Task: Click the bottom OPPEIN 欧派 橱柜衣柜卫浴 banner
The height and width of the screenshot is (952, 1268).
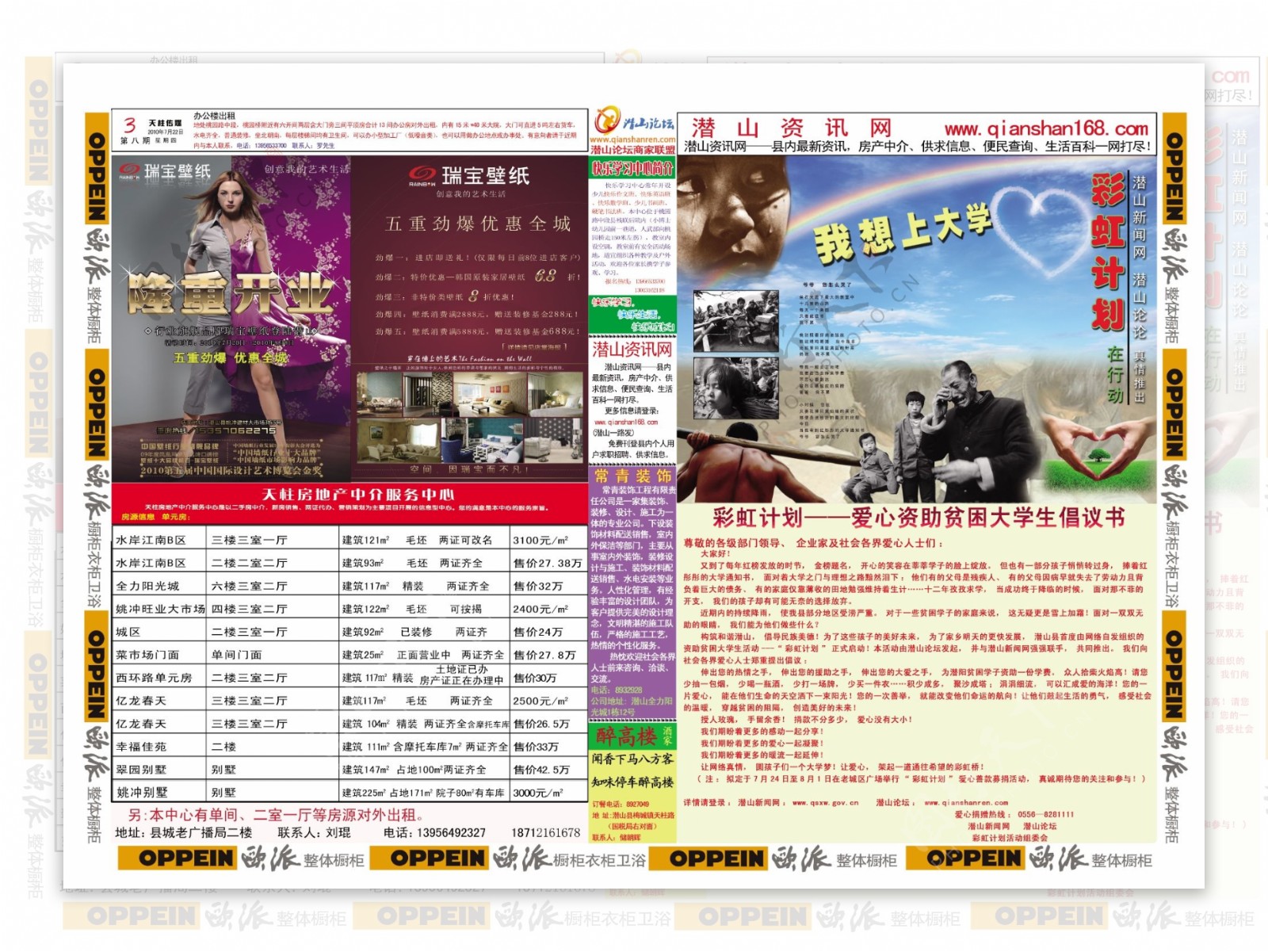Action: pos(508,858)
